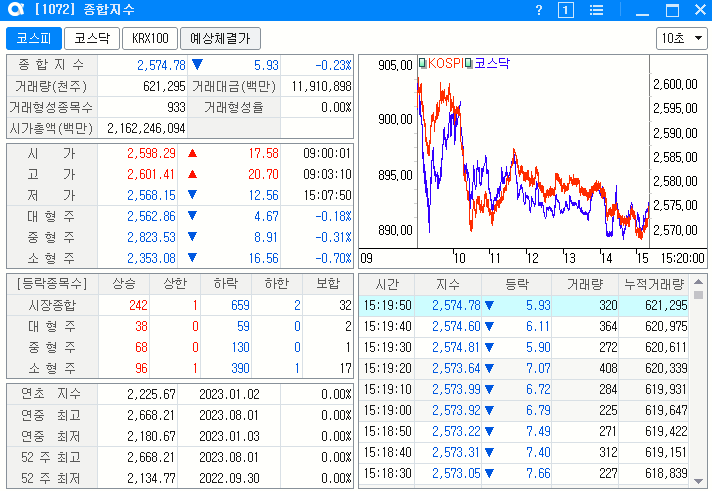This screenshot has height=491, width=712.
Task: Click the 지수 column header
Action: coord(448,284)
